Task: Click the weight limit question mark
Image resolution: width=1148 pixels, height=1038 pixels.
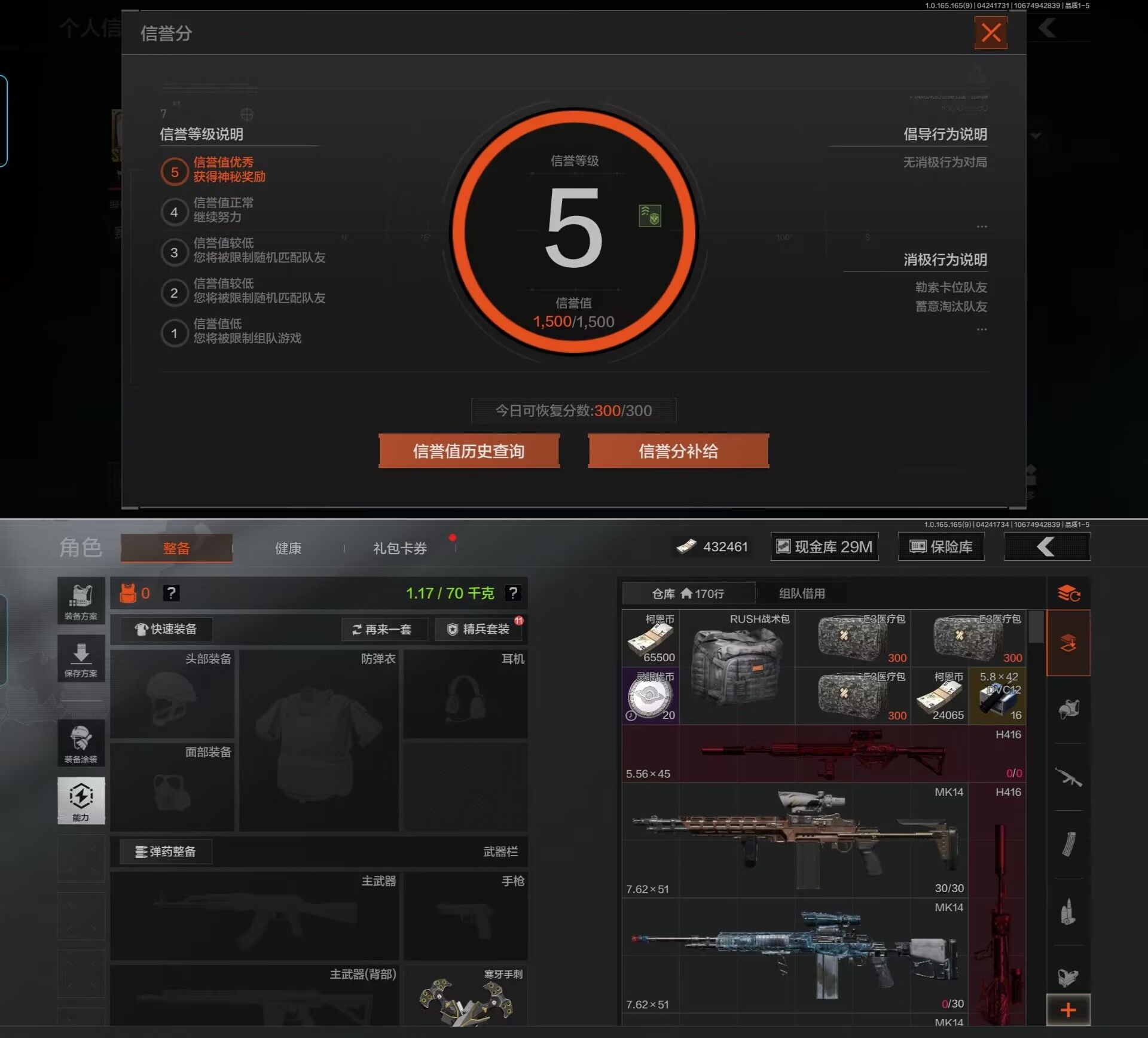Action: point(513,593)
